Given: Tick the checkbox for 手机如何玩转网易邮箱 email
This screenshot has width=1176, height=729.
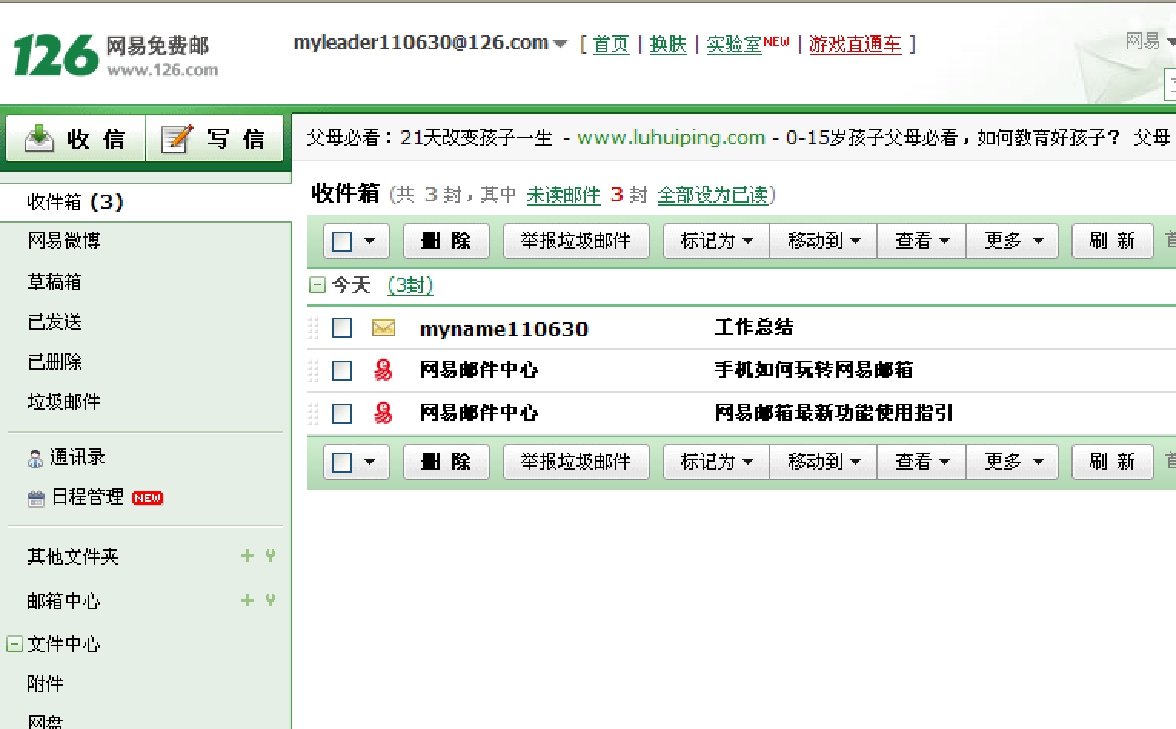Looking at the screenshot, I should tap(342, 370).
